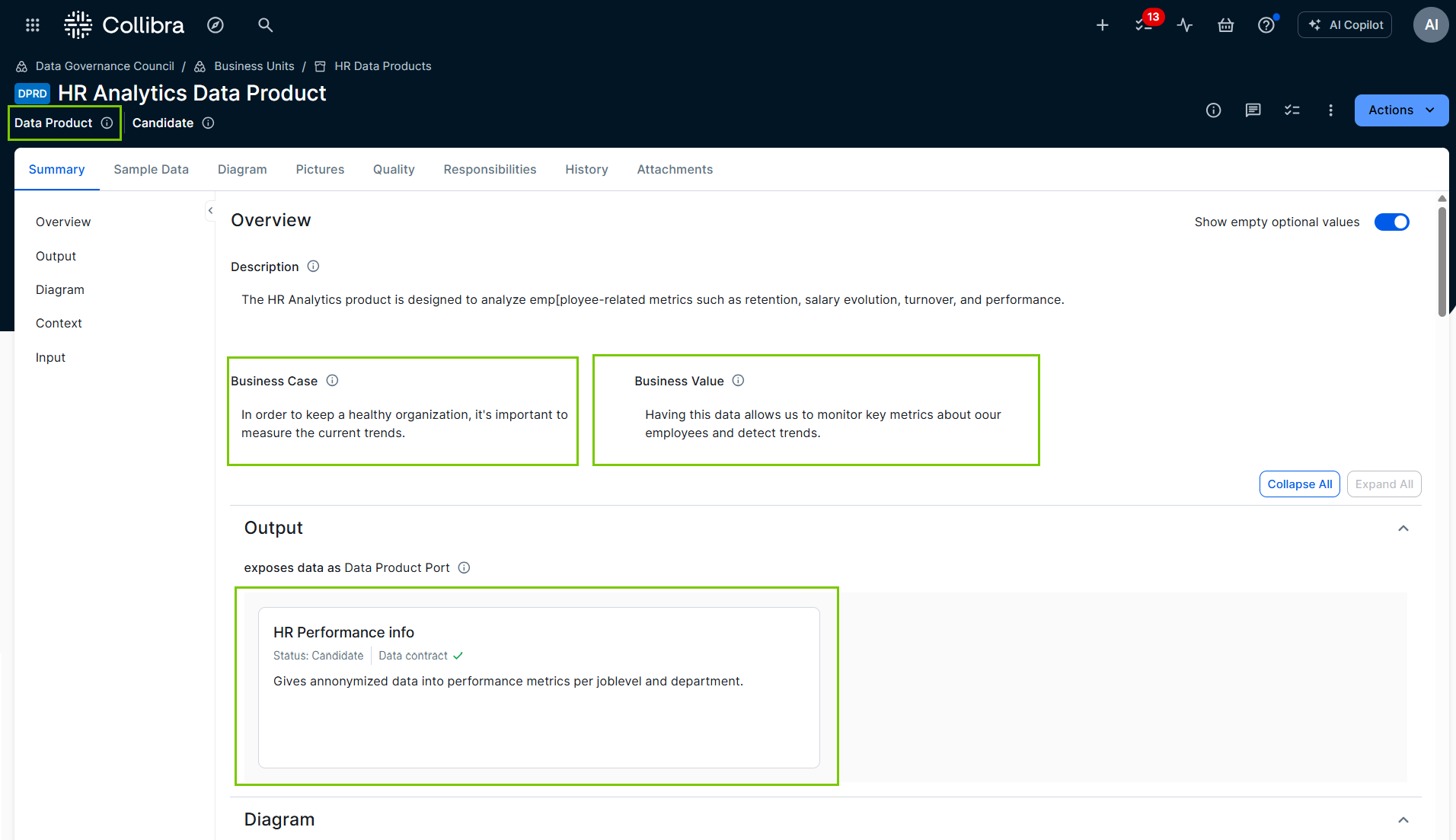Click the activity feed icon
The height and width of the screenshot is (840, 1456).
pos(1185,24)
